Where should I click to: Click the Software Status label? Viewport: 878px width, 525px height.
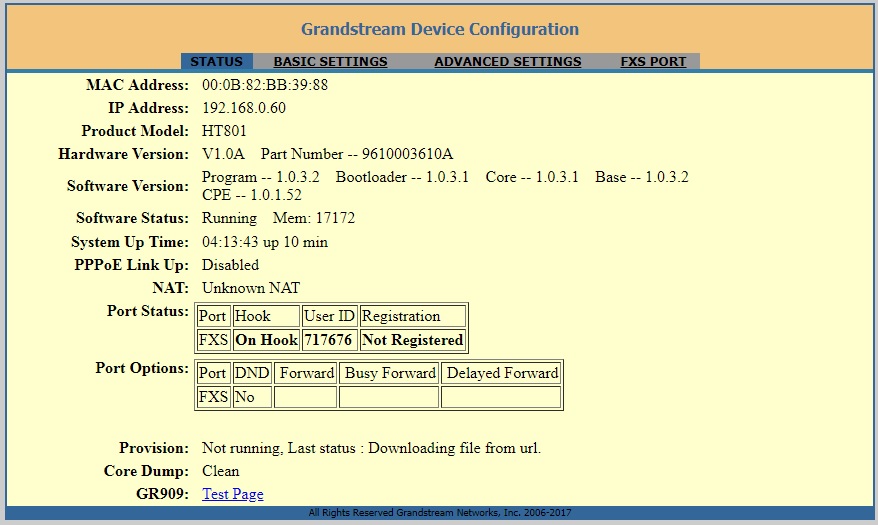(133, 218)
